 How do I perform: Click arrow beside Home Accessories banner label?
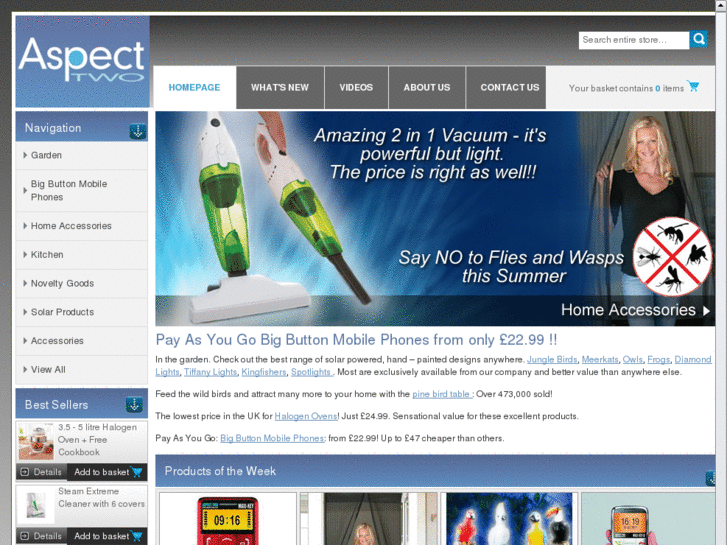(x=706, y=311)
